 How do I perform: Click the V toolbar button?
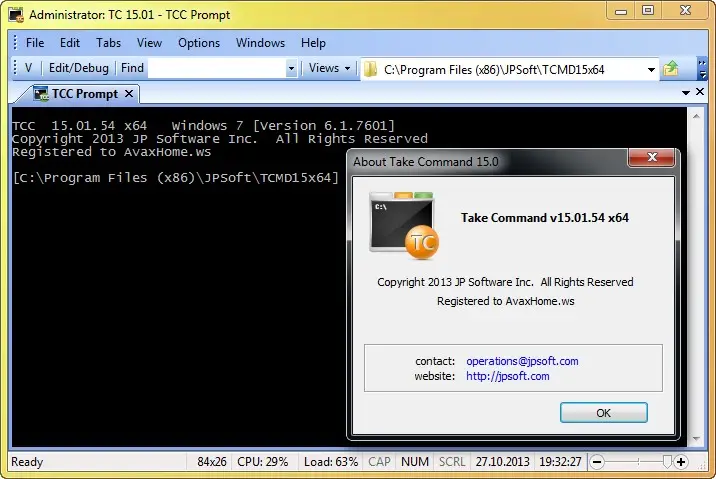click(28, 68)
